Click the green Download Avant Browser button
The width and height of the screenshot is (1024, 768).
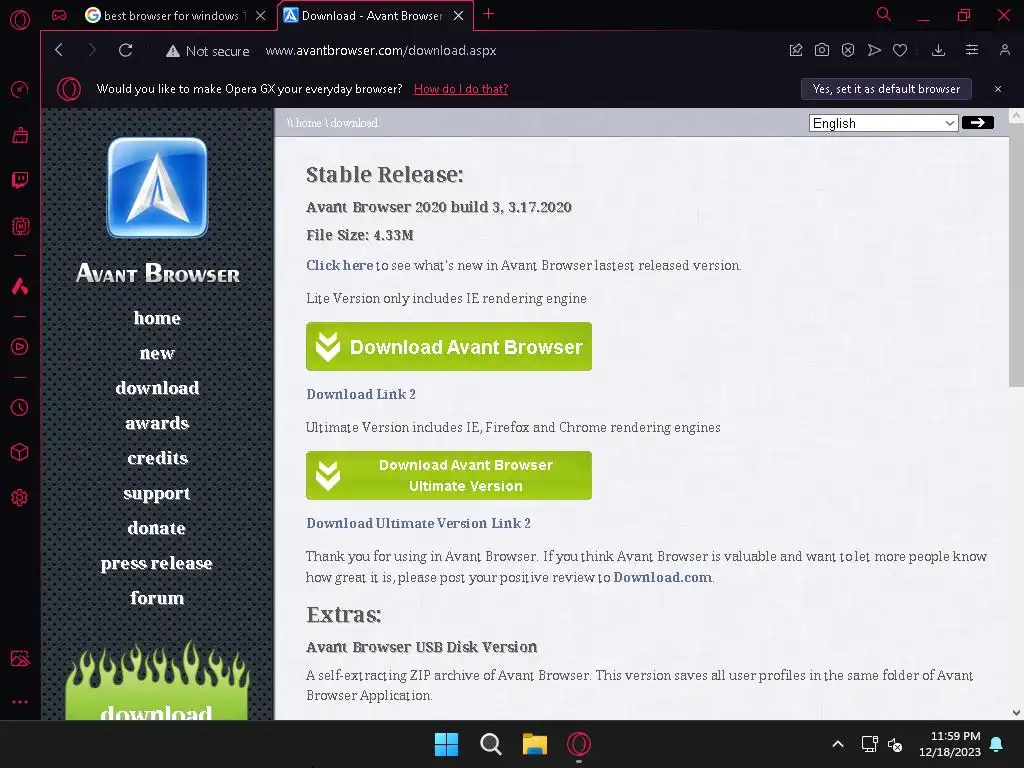pyautogui.click(x=449, y=347)
